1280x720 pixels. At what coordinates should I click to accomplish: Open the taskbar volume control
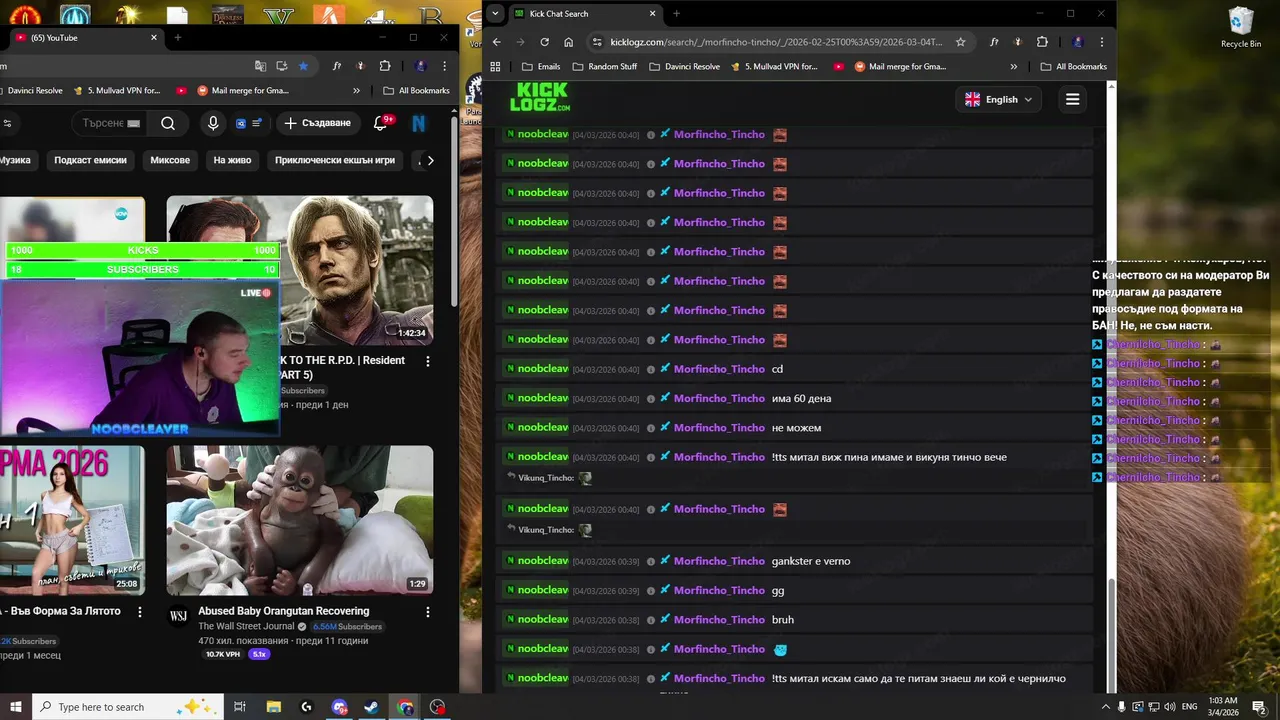[x=1172, y=707]
